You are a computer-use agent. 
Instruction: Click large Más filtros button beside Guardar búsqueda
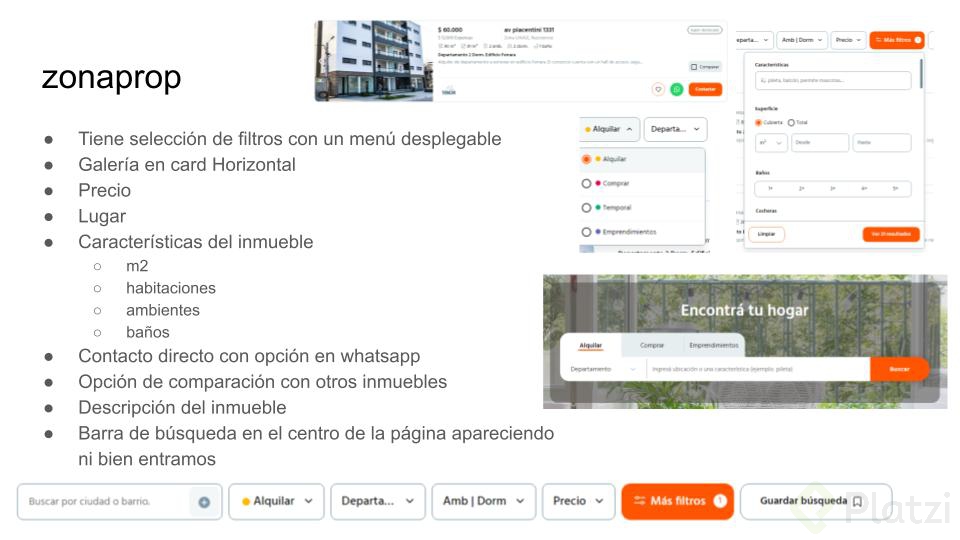pos(677,501)
